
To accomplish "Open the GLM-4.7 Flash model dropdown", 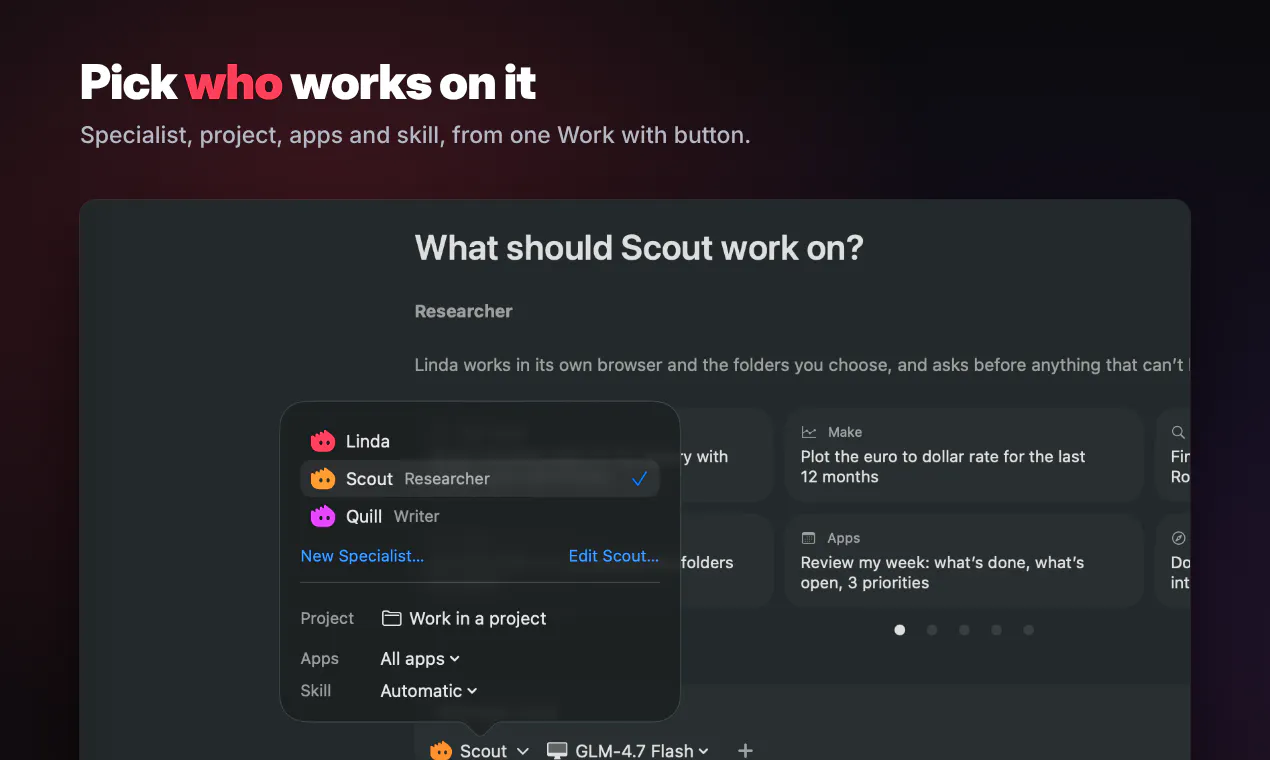I will [x=628, y=750].
